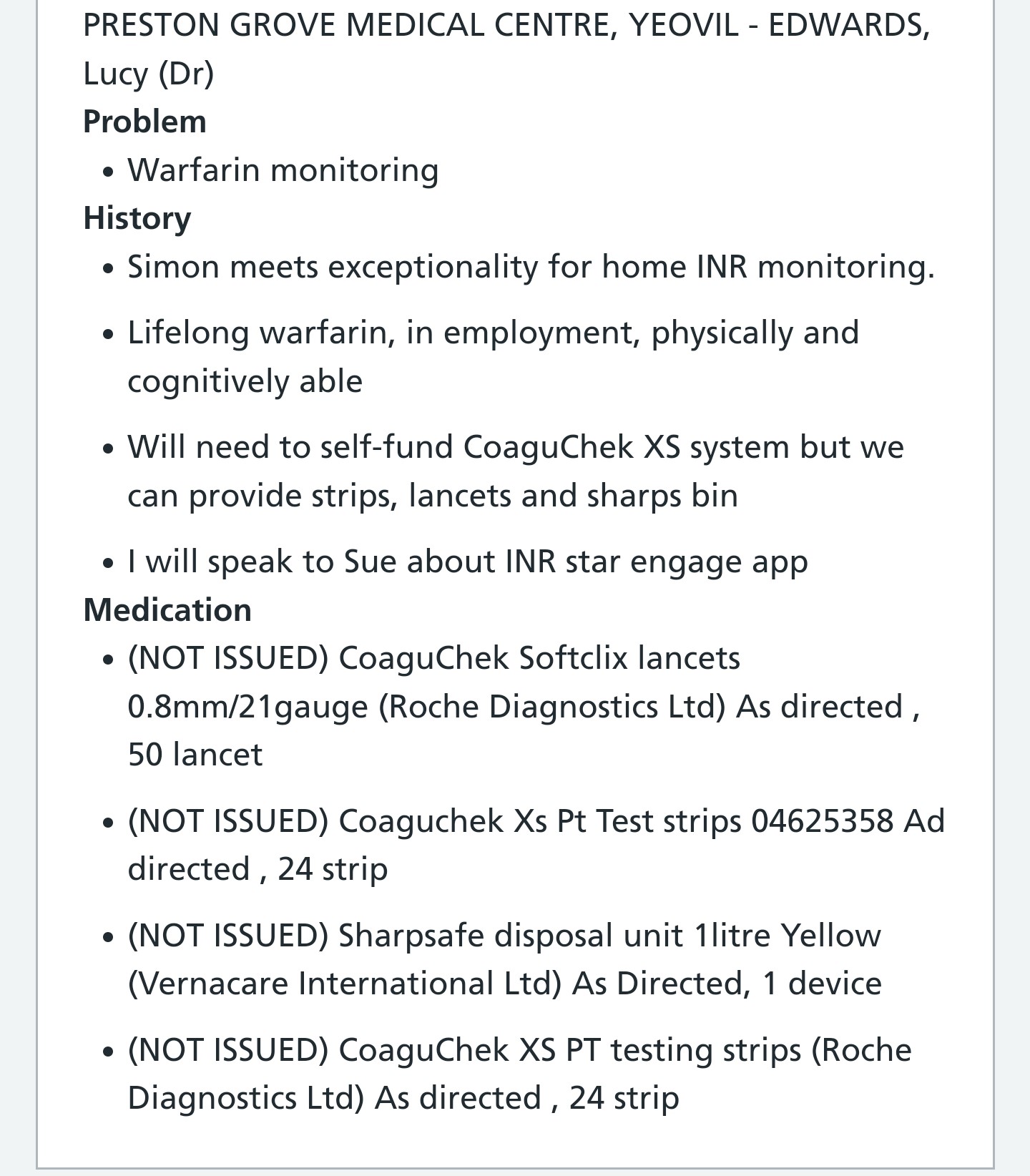Click the "directed , 24 strip" line
Viewport: 1030px width, 1176px height.
click(257, 869)
